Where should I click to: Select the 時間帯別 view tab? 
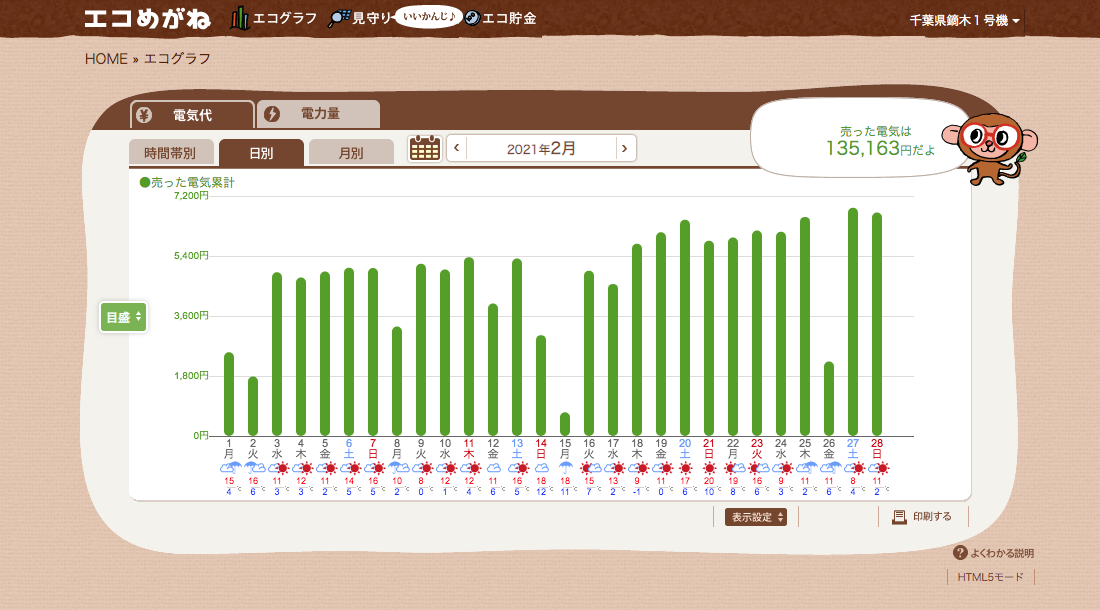171,152
